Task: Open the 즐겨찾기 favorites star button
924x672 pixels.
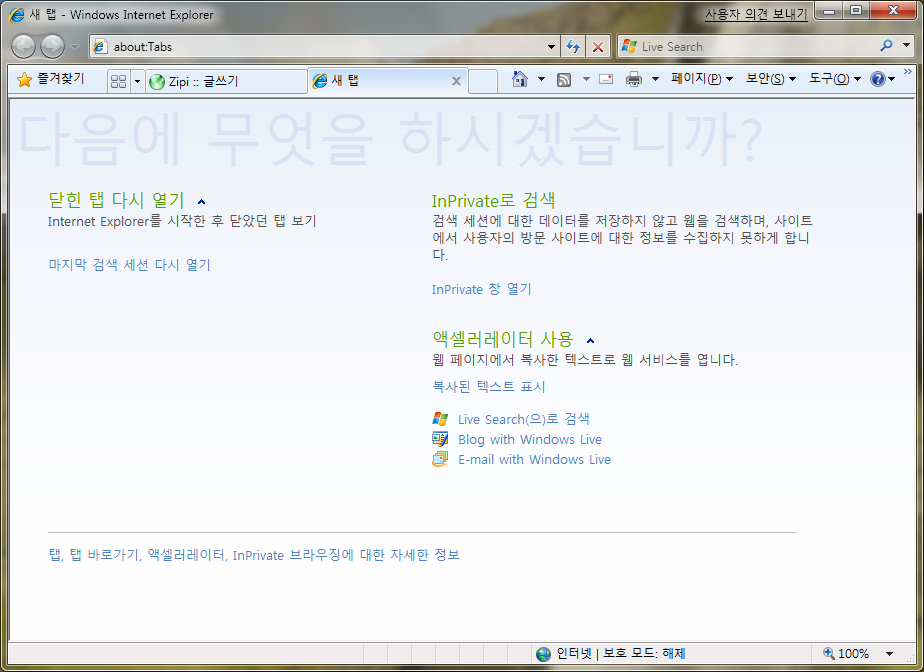Action: [x=51, y=80]
